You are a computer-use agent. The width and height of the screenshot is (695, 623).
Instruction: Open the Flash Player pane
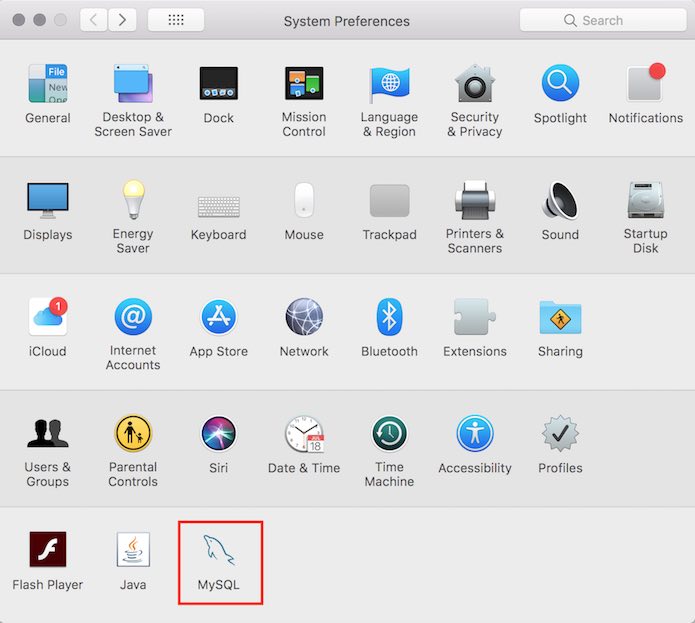48,551
